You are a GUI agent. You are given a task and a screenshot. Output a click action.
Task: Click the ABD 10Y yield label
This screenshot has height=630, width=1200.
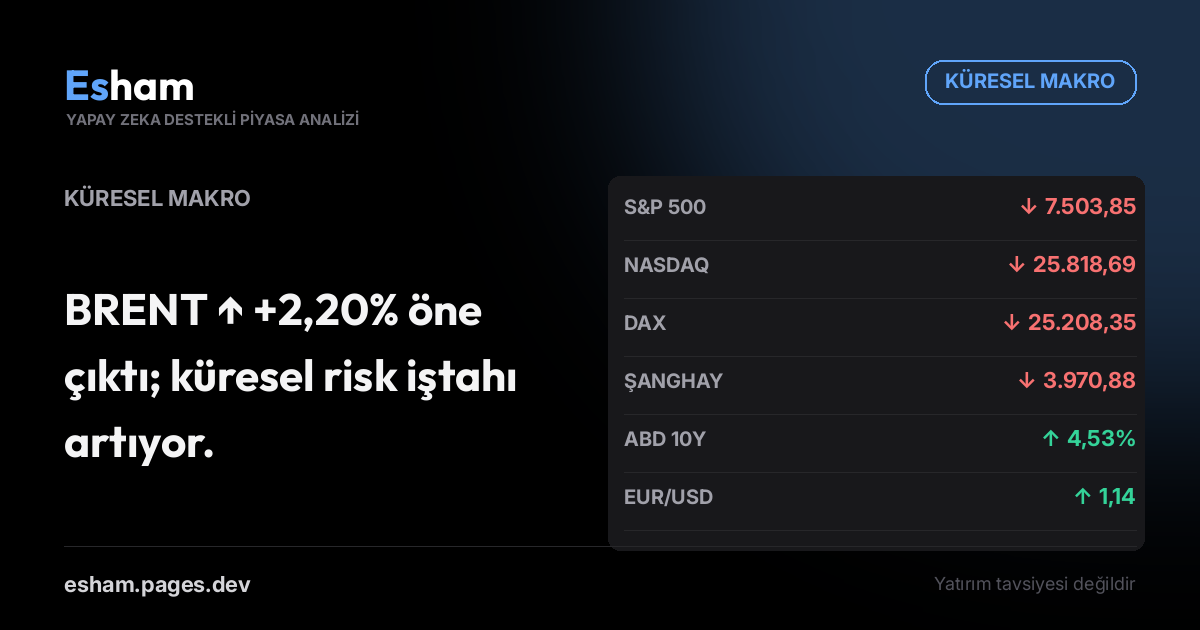click(x=665, y=439)
